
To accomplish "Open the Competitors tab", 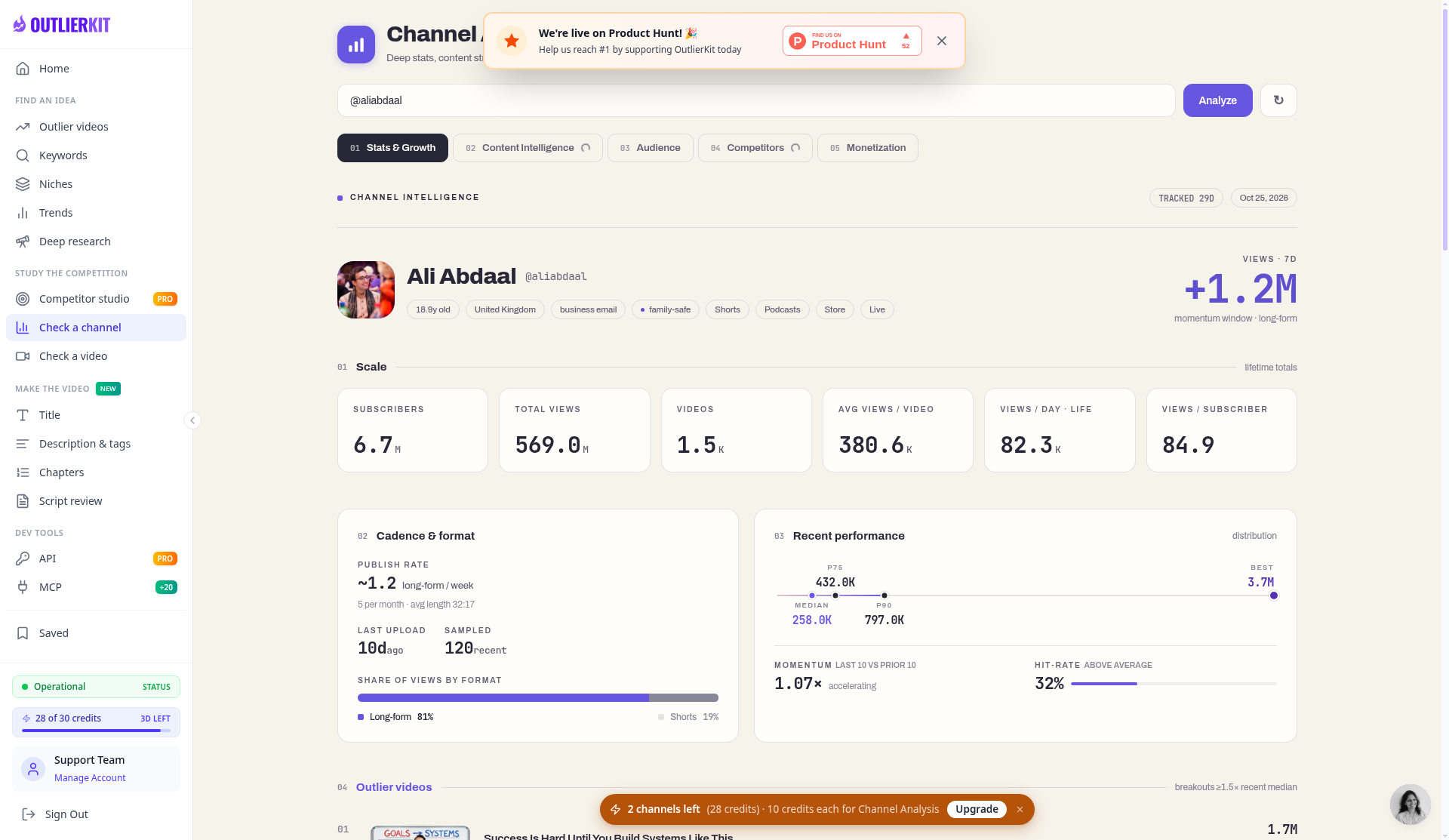I will pyautogui.click(x=755, y=148).
